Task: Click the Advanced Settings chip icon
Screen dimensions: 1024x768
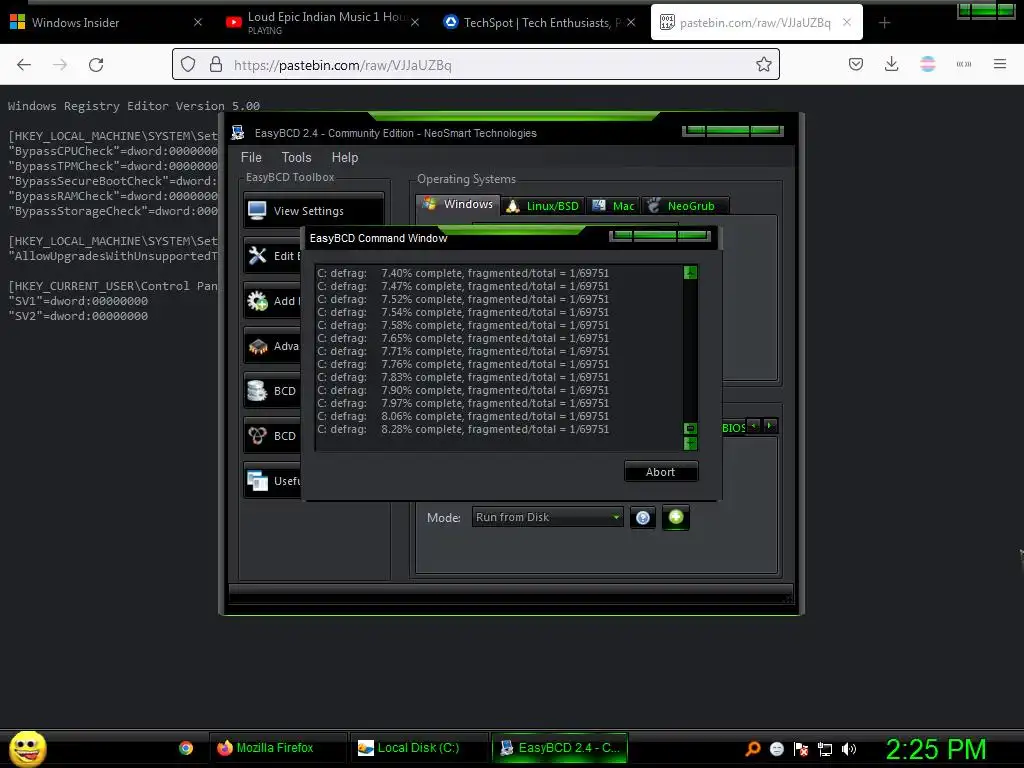Action: [x=257, y=345]
